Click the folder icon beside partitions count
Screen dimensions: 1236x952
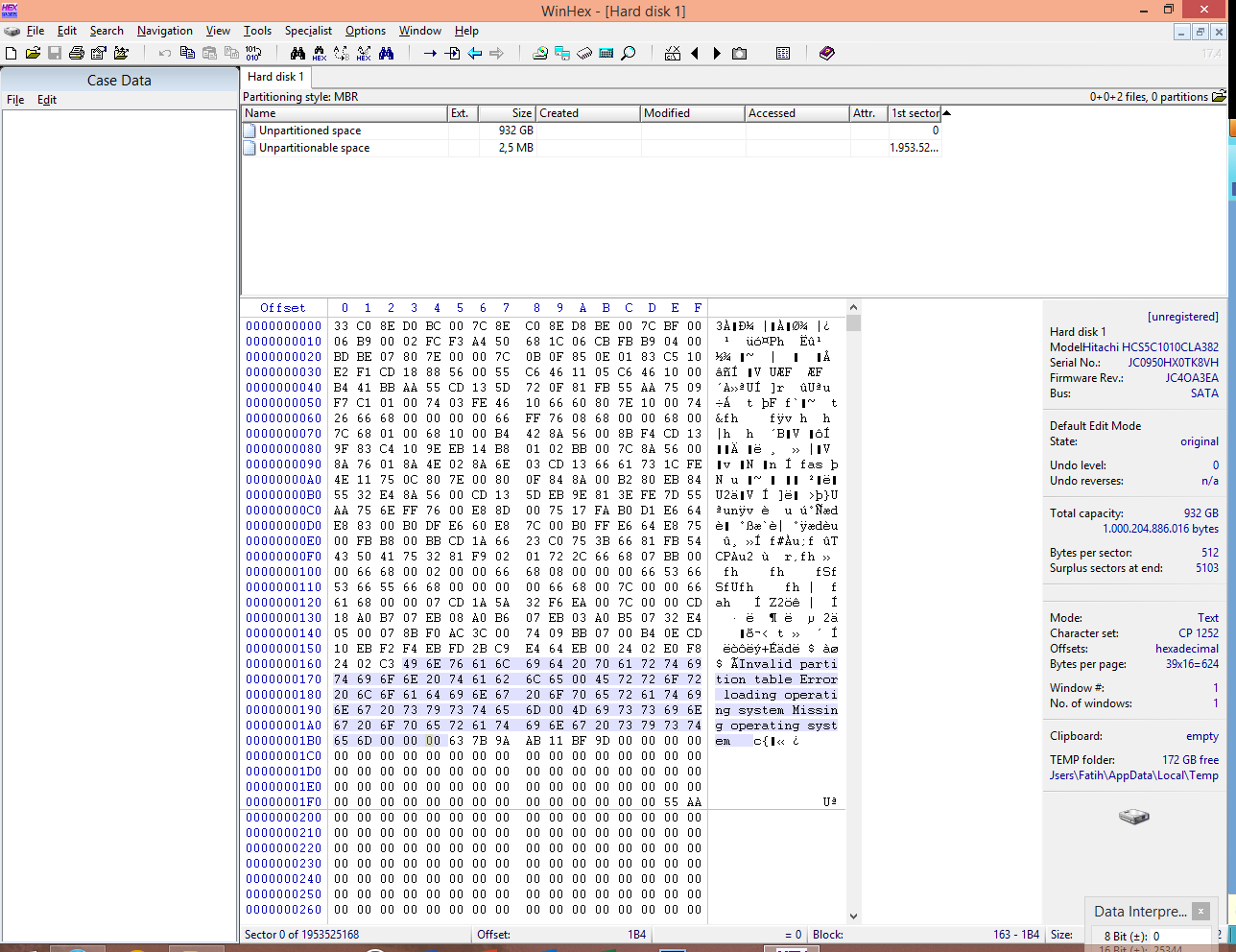coord(1219,96)
